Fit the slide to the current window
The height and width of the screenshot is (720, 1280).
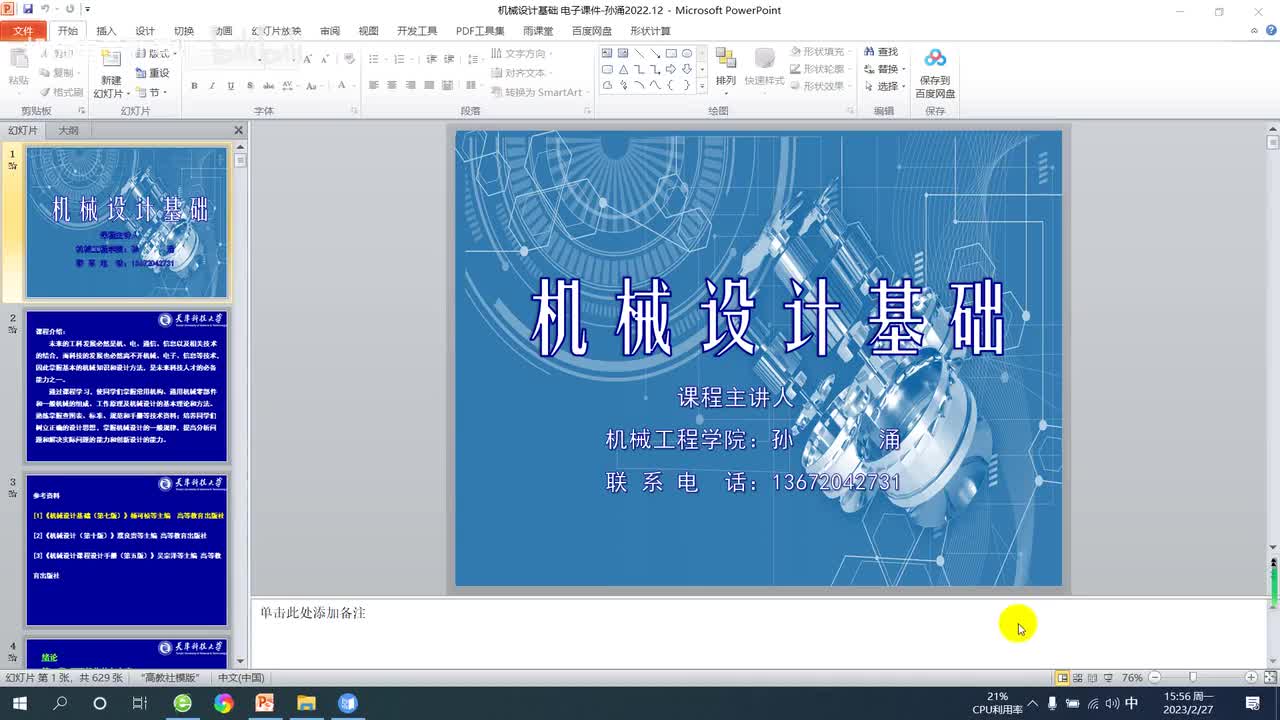1268,678
